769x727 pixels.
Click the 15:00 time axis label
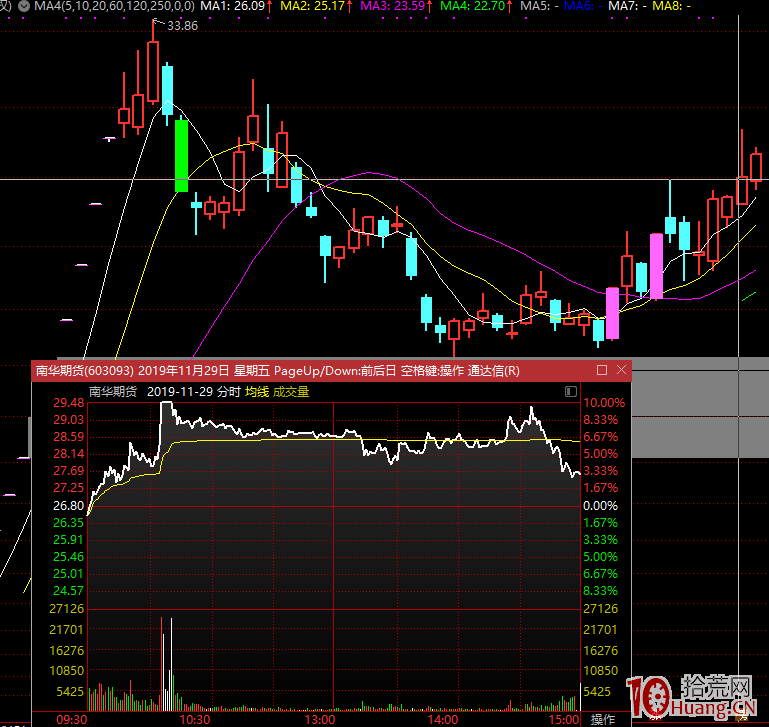(564, 720)
